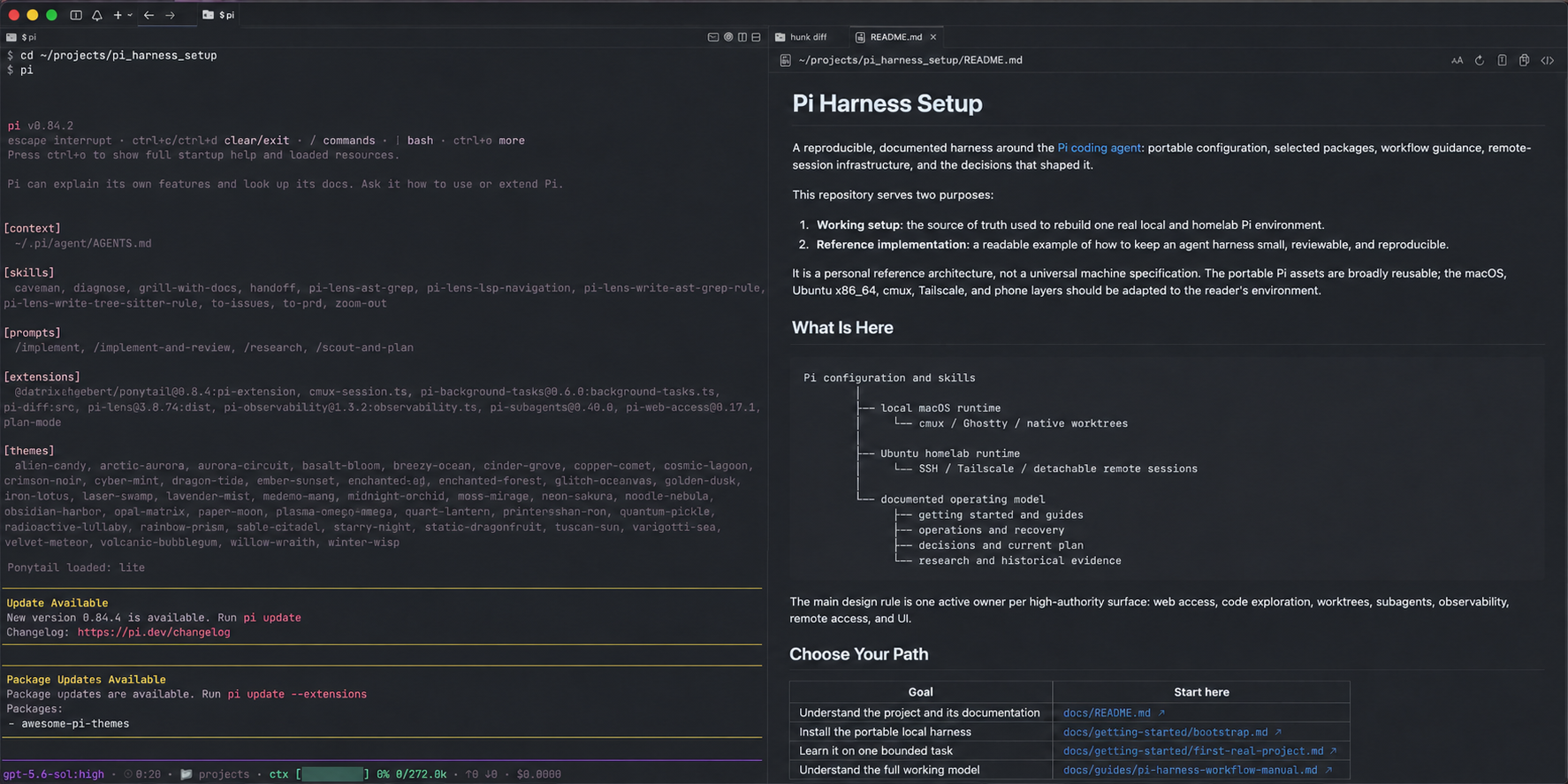Open the pi-harness-workflow-manual.md link
Image resolution: width=1568 pixels, height=784 pixels.
[x=1190, y=770]
